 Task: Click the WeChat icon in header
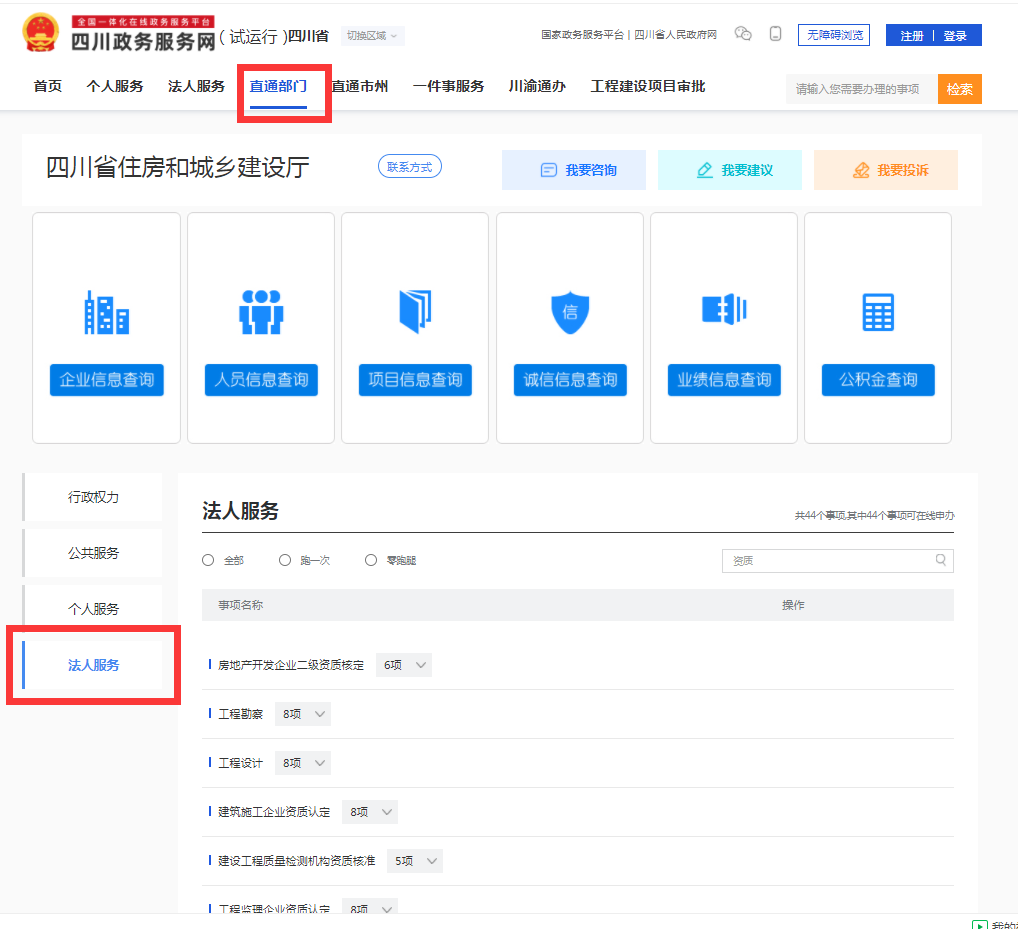pos(743,34)
